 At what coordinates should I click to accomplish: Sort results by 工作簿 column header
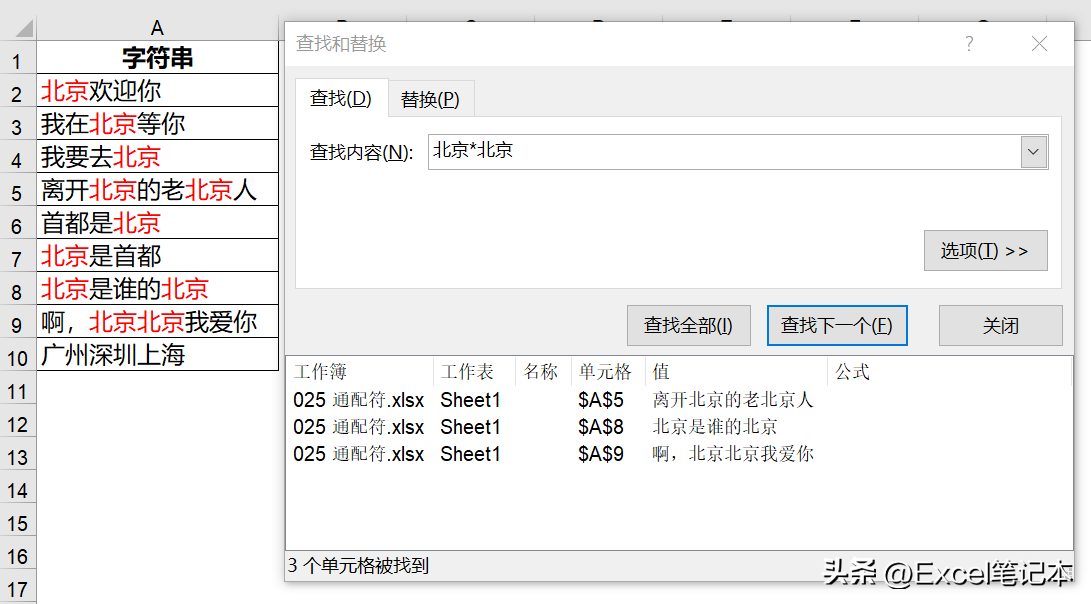[x=360, y=372]
